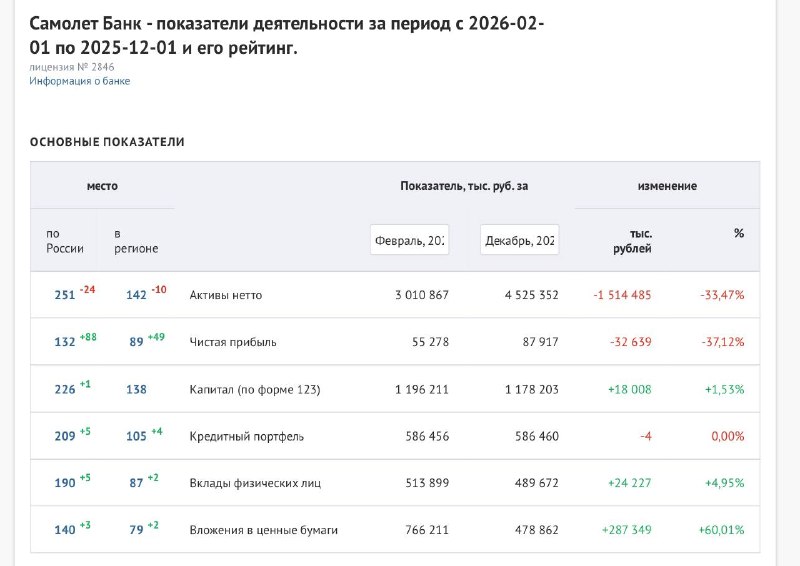Viewport: 800px width, 566px height.
Task: Select the value '513 899'
Action: click(428, 483)
